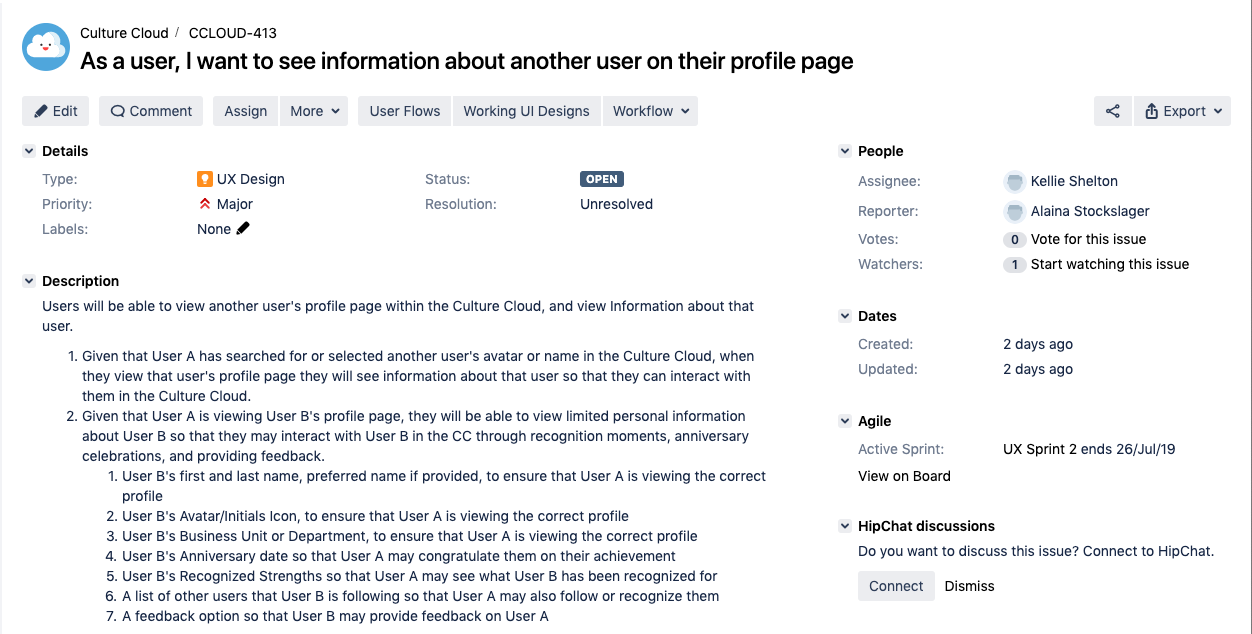
Task: Open the CCLOUD-413 issue key link
Action: (x=233, y=33)
